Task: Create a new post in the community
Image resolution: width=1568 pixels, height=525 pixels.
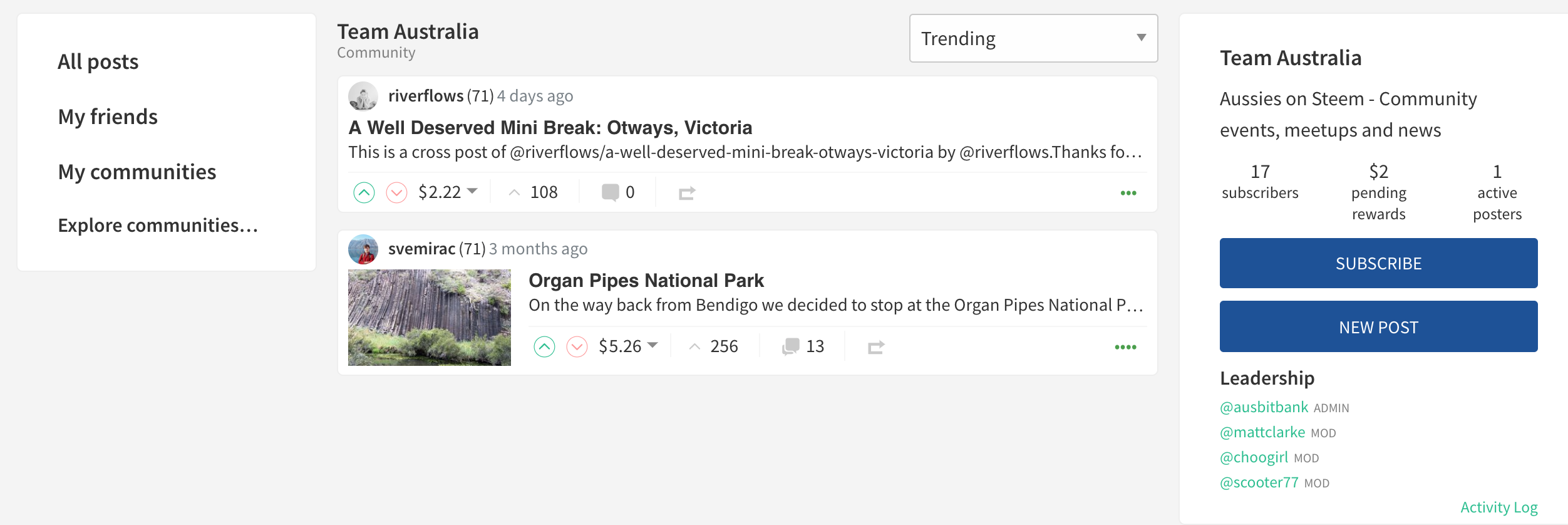Action: coord(1378,326)
